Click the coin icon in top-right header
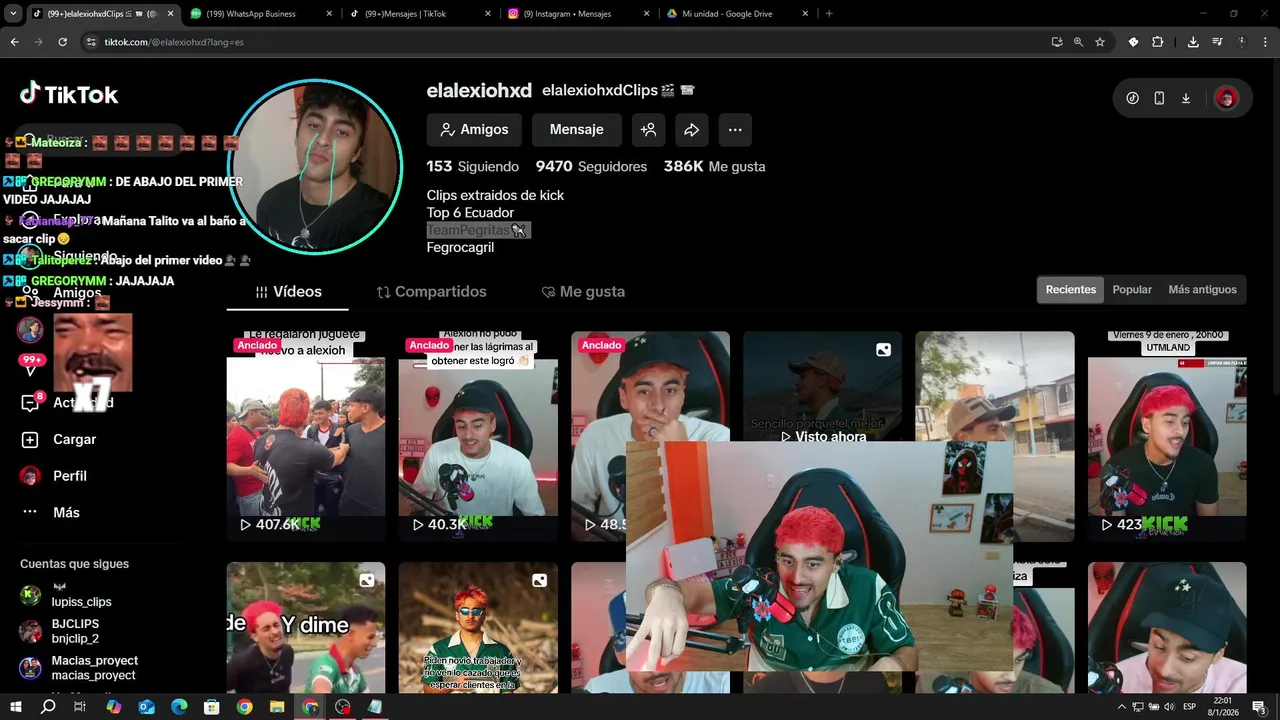1280x720 pixels. [x=1132, y=98]
